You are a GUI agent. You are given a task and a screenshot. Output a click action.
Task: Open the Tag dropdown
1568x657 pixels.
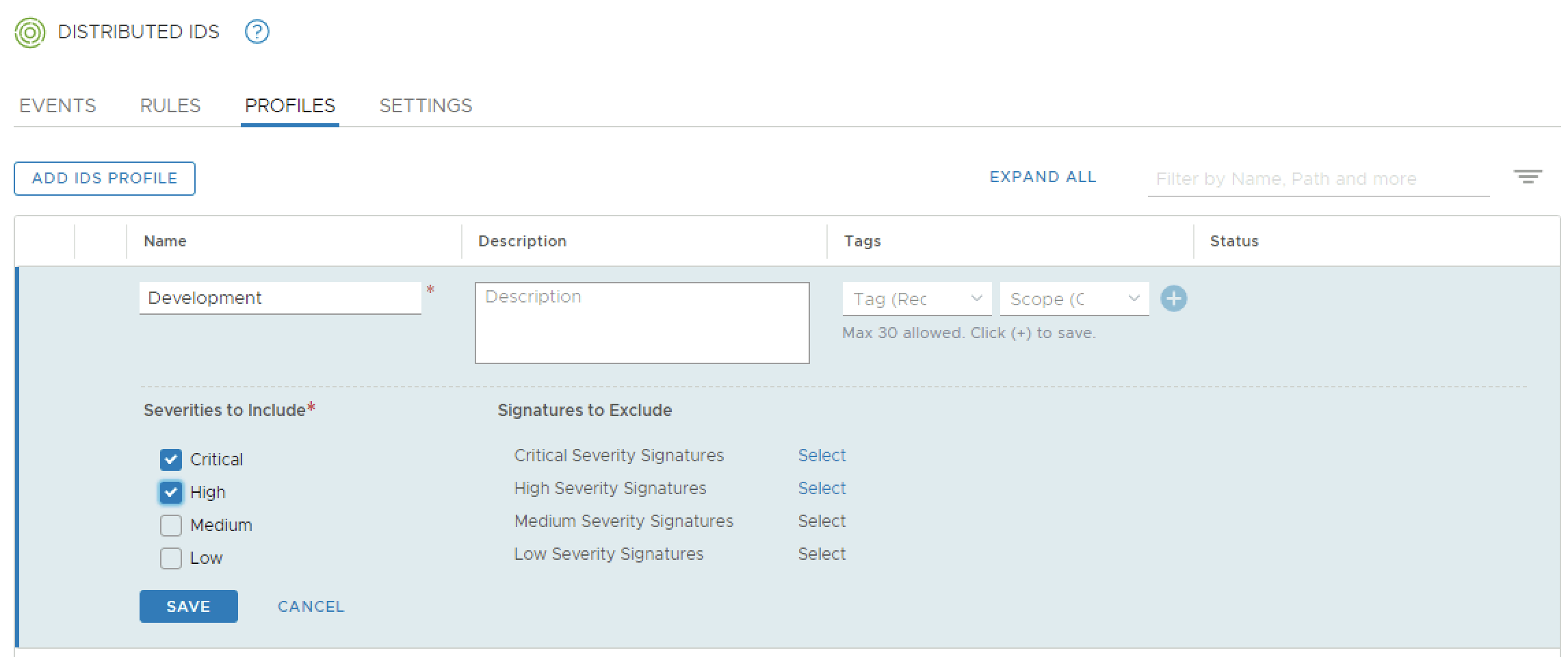(917, 299)
